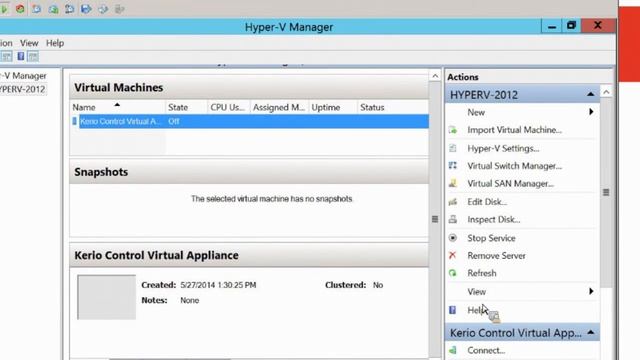The height and width of the screenshot is (360, 640).
Task: Click the blue floppy disk toolbar icon
Action: [86, 9]
